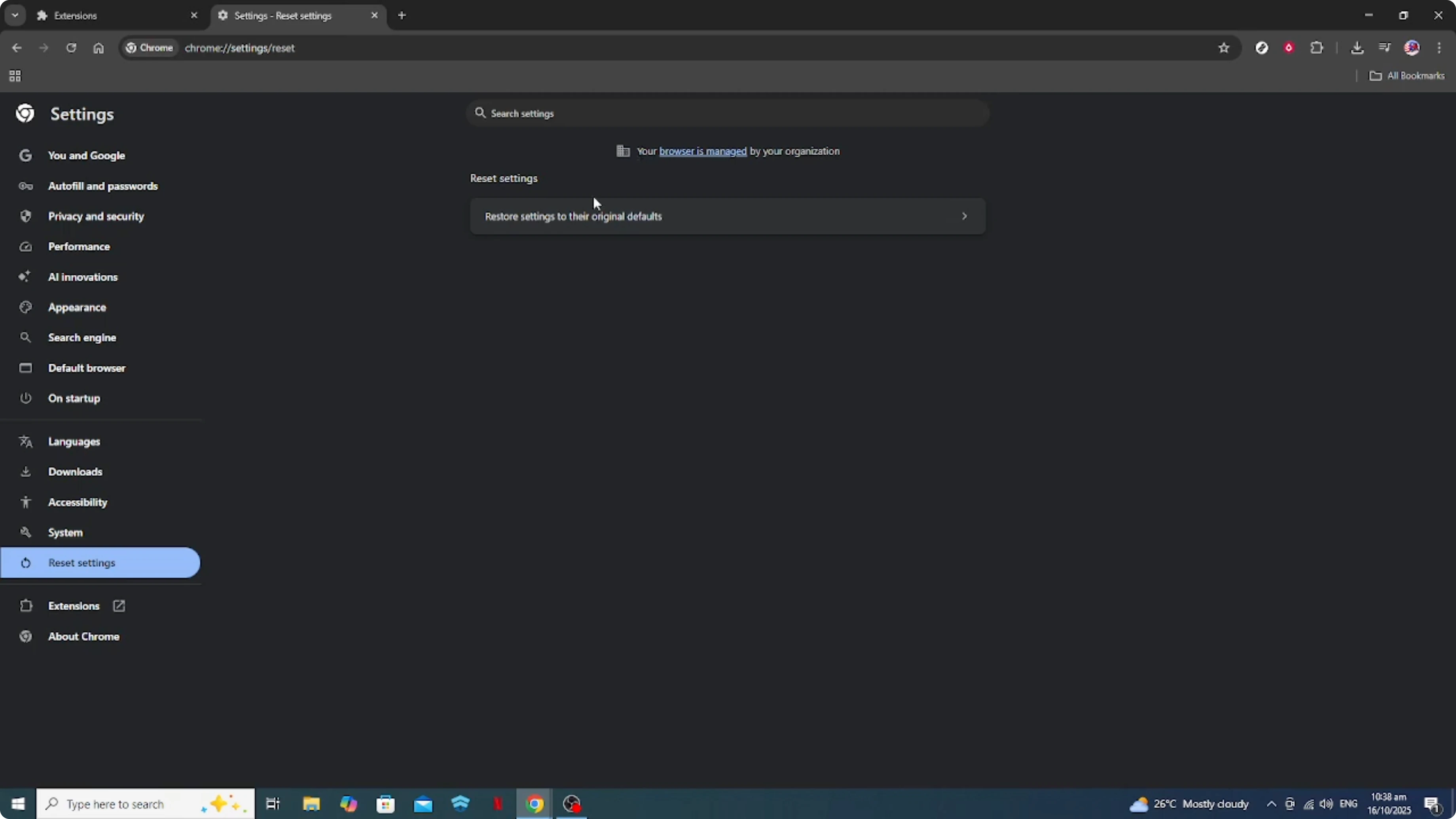Open Appearance settings in sidebar
Viewport: 1456px width, 819px height.
(77, 307)
